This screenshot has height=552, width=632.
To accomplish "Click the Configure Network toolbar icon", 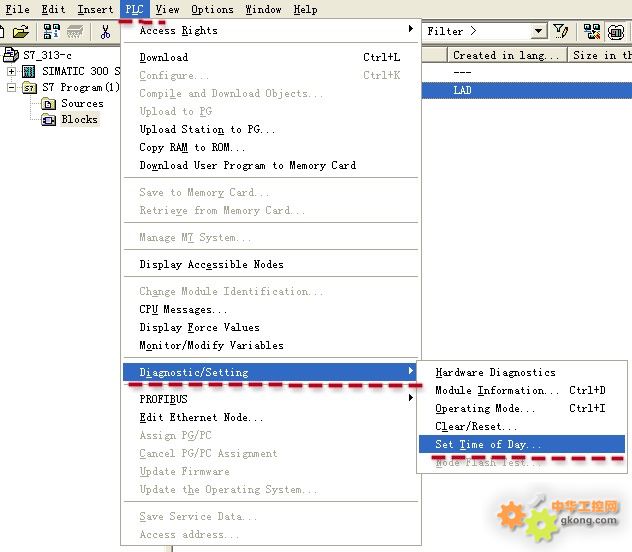I will [592, 31].
